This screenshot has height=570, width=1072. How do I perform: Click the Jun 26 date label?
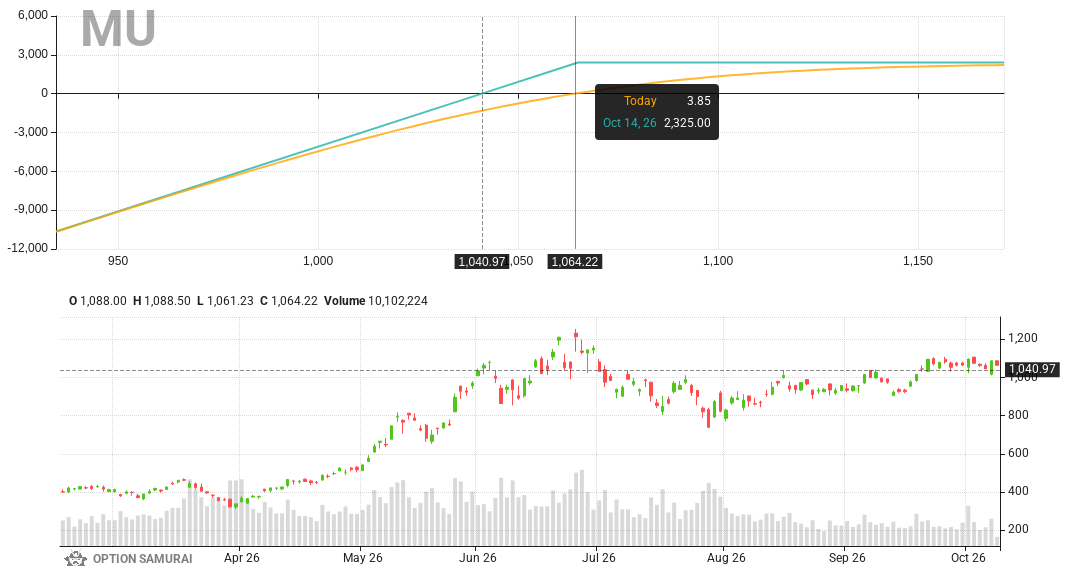tap(477, 558)
